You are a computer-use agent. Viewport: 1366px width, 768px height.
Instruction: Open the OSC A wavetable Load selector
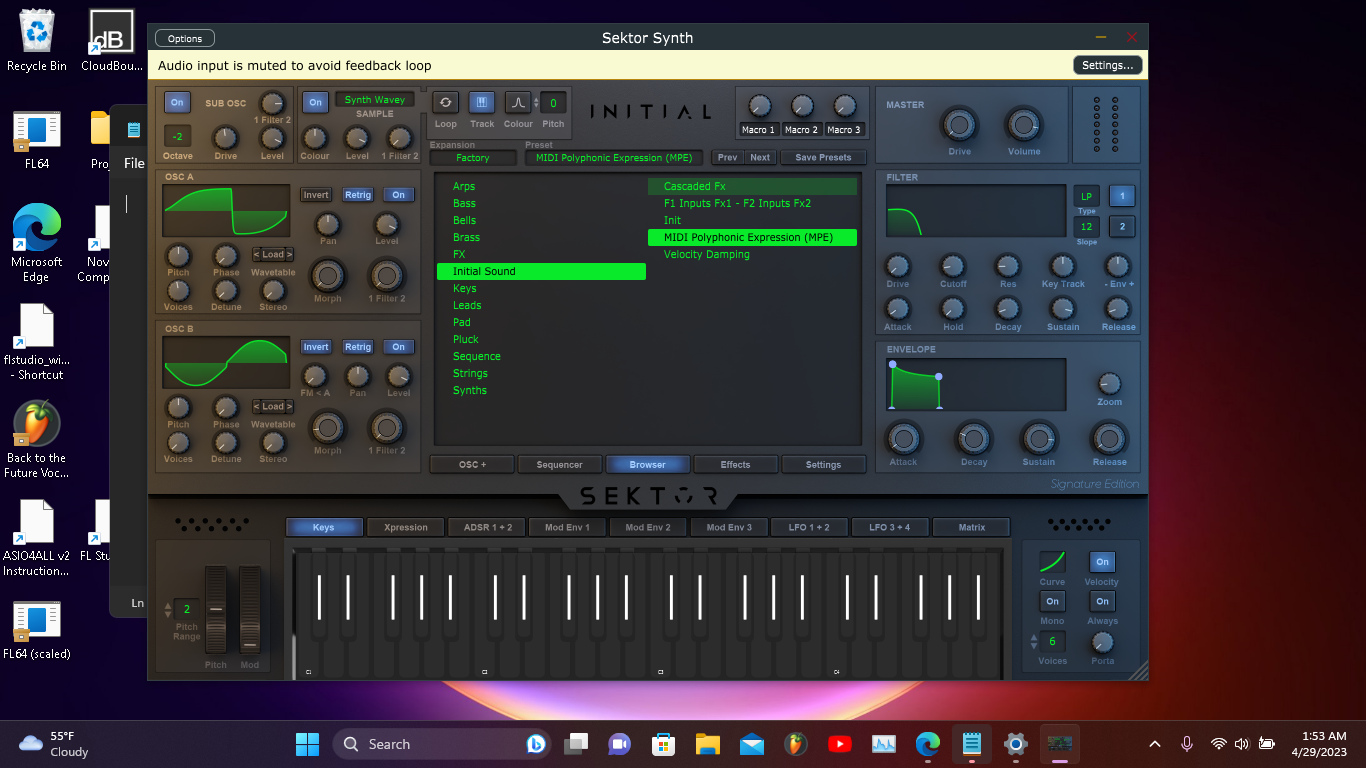click(273, 254)
